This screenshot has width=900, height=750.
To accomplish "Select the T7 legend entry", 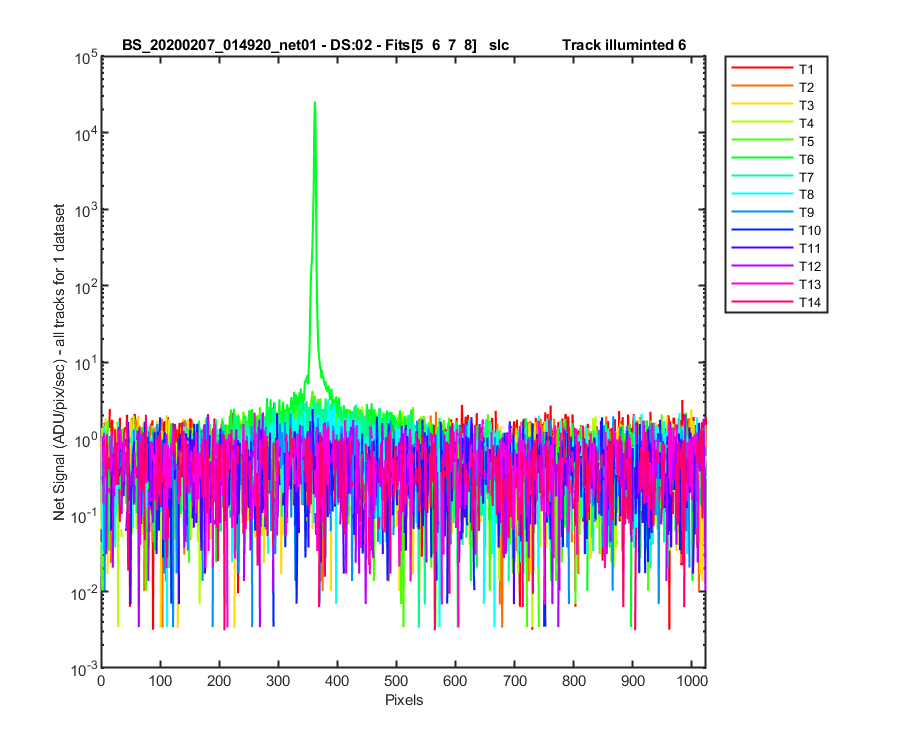I will tap(773, 177).
